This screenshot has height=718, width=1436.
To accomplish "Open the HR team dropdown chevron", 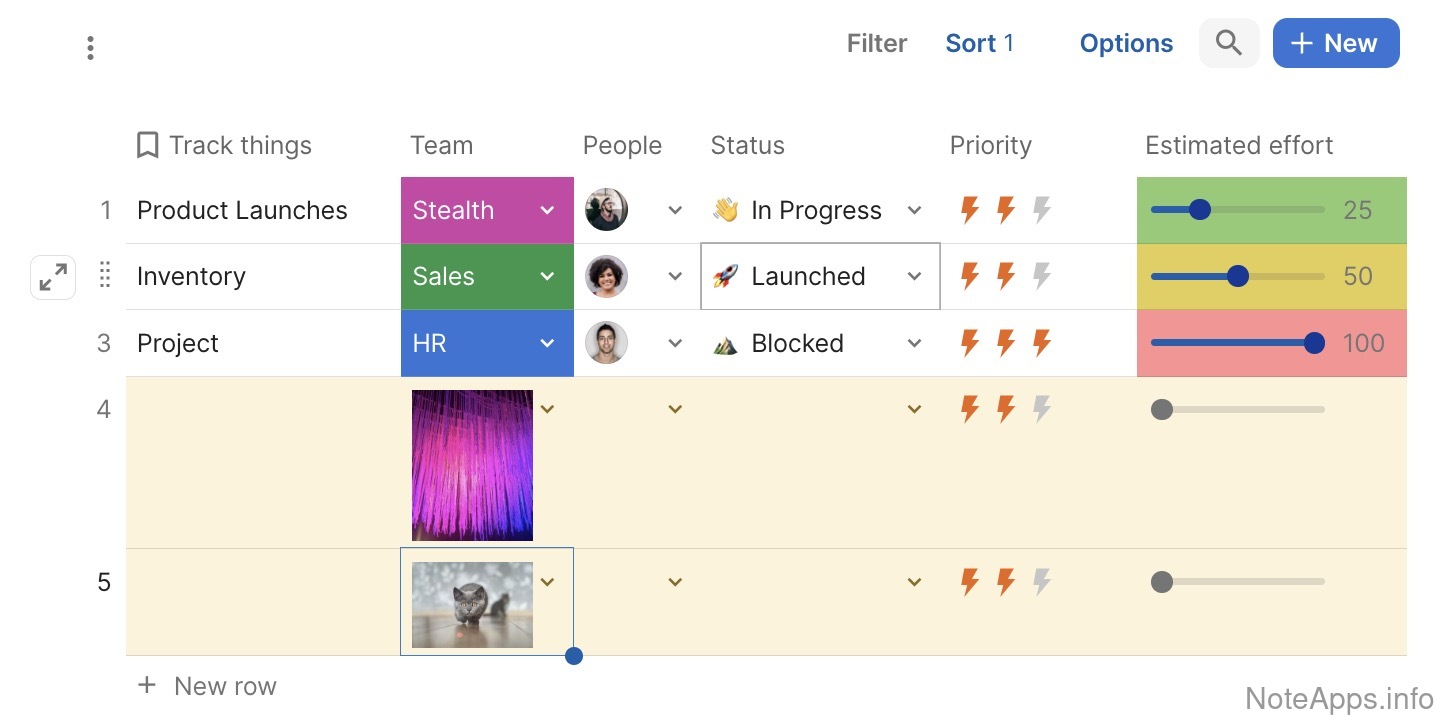I will pyautogui.click(x=547, y=343).
